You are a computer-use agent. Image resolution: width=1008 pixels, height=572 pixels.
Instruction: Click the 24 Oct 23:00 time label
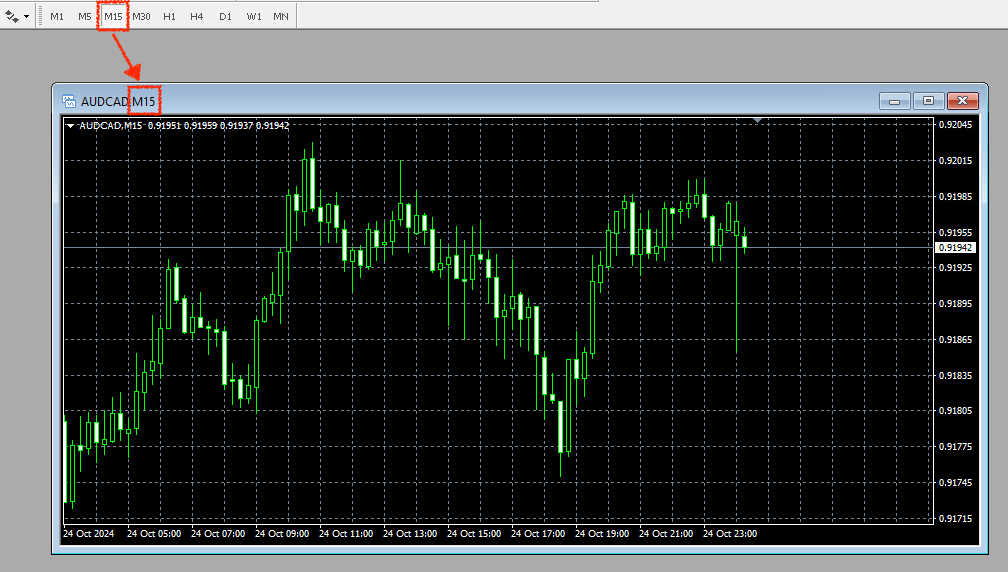pos(730,533)
